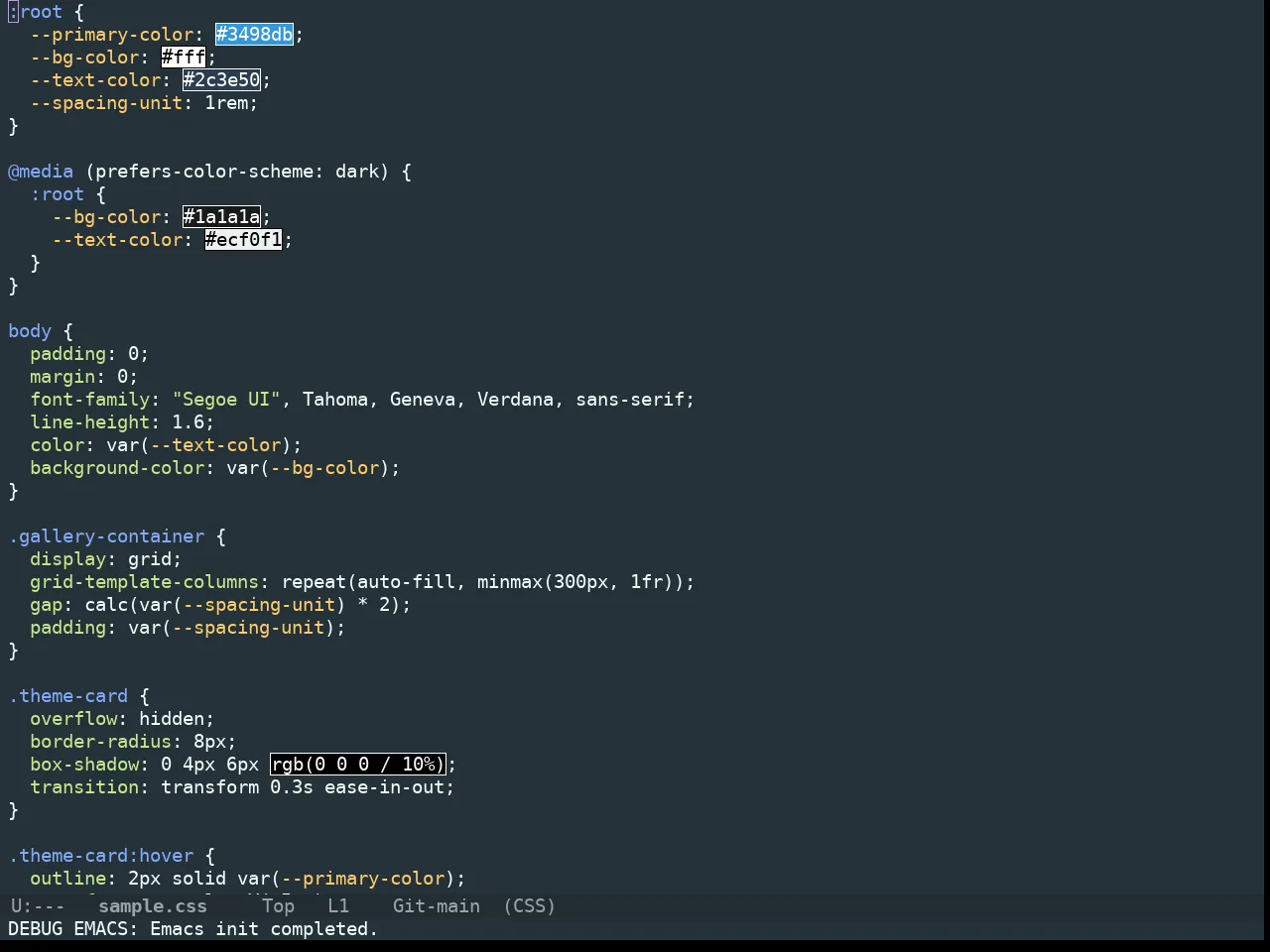Place cursor on --spacing-unit: 1rem line
This screenshot has height=952, width=1270.
(x=144, y=103)
